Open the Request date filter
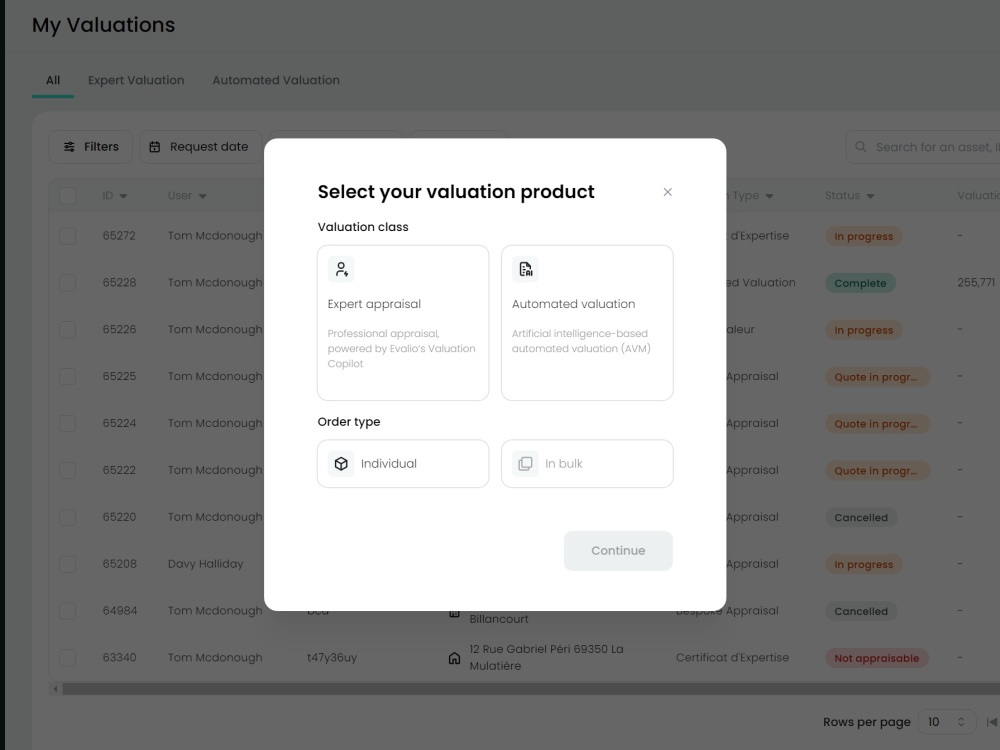1000x750 pixels. [201, 147]
